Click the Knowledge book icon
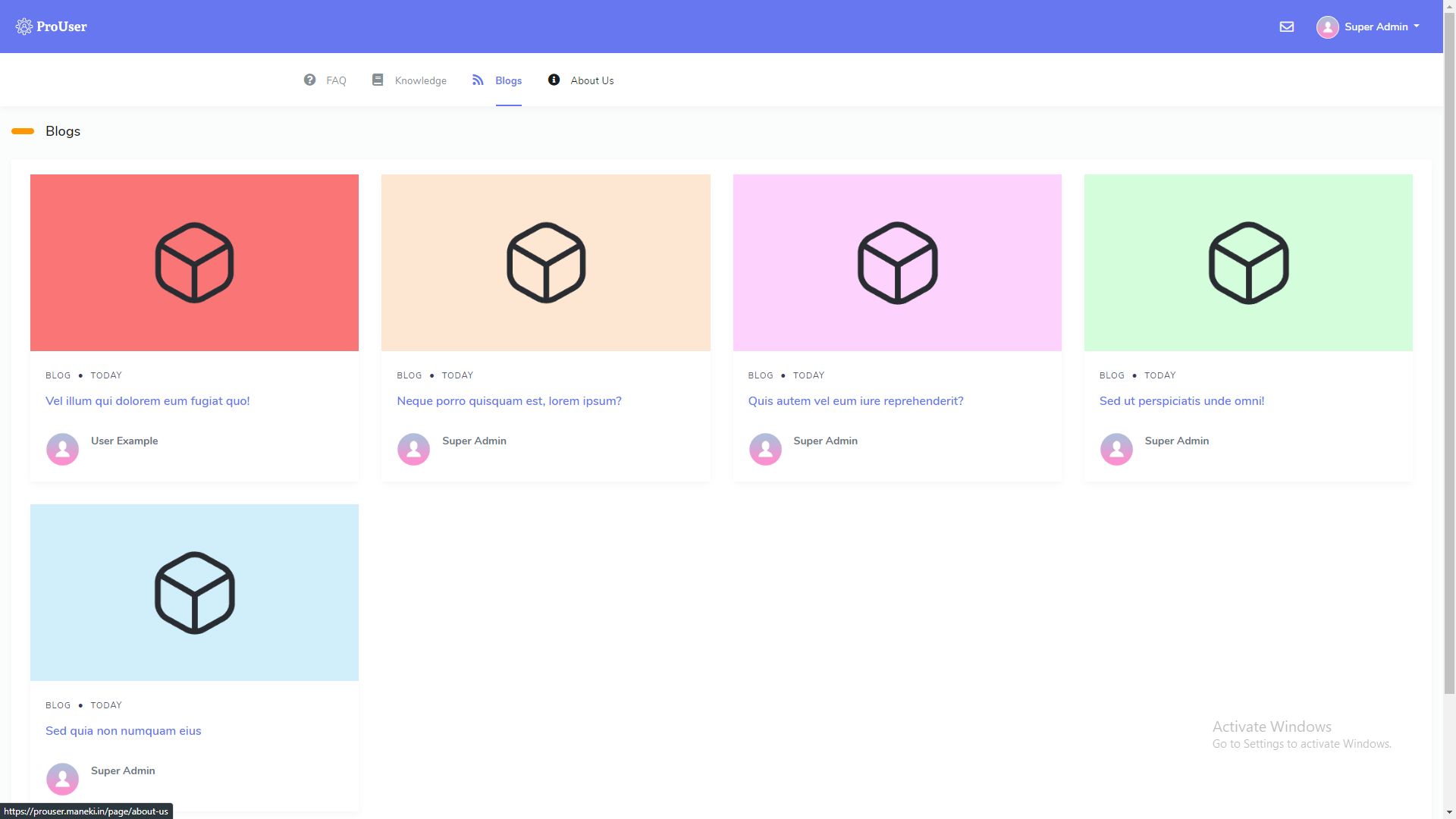The width and height of the screenshot is (1456, 819). (378, 80)
